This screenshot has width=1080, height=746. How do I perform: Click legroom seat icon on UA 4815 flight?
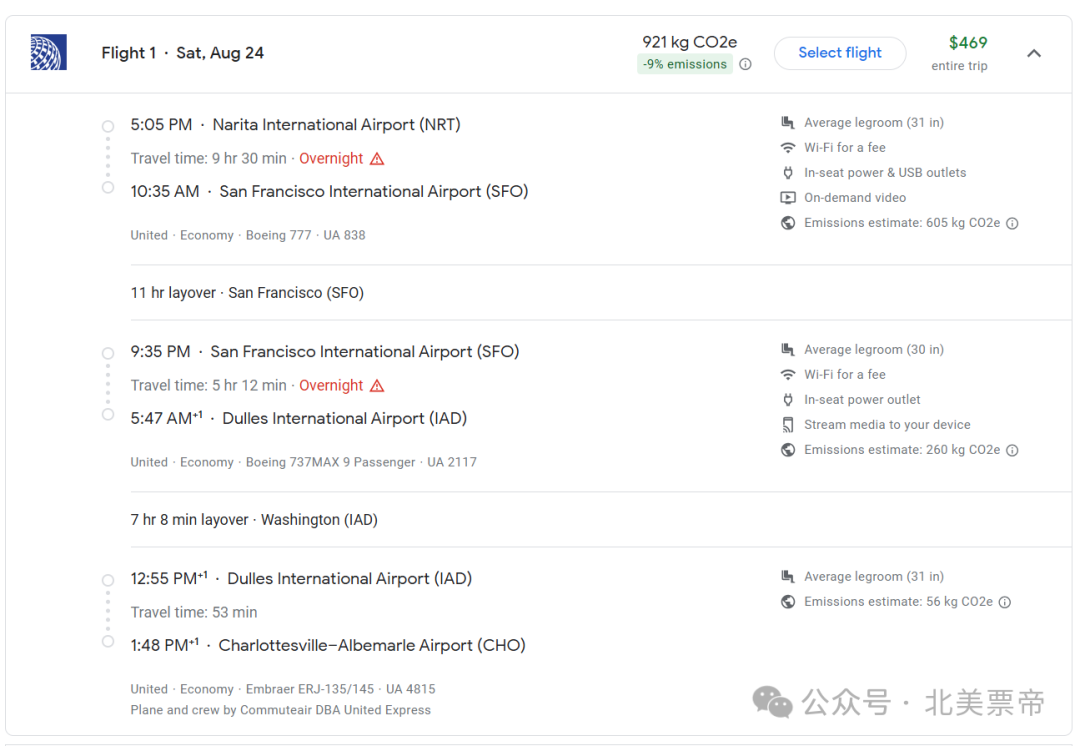coord(788,577)
